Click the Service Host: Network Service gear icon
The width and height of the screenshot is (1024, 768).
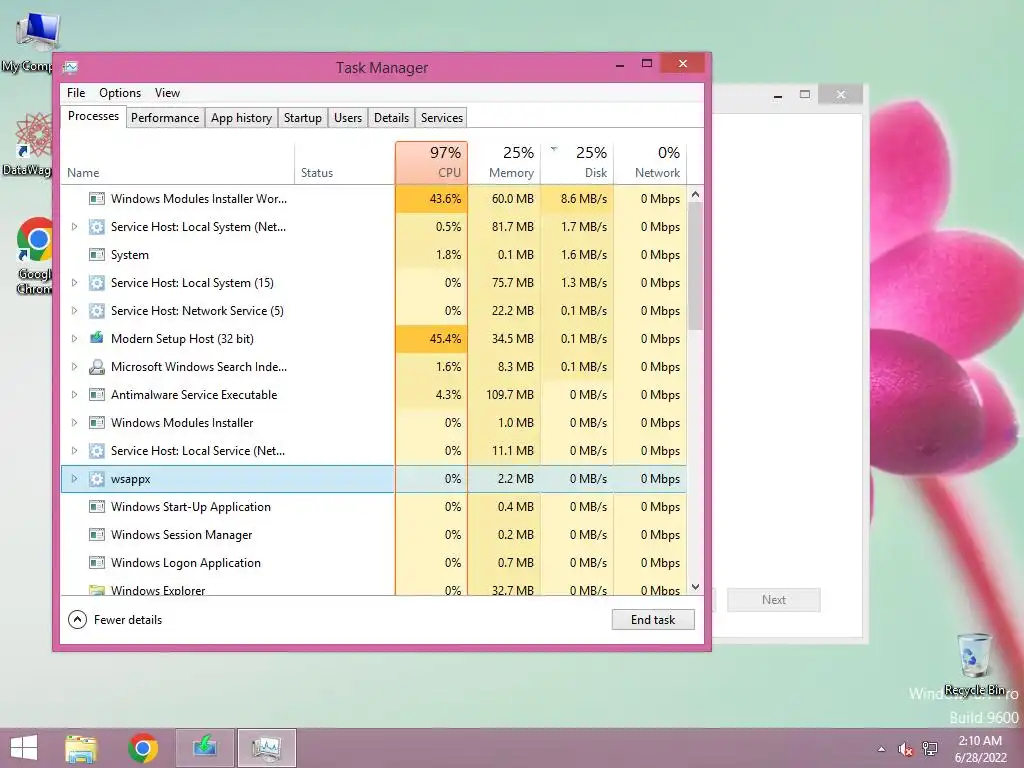[x=97, y=311]
